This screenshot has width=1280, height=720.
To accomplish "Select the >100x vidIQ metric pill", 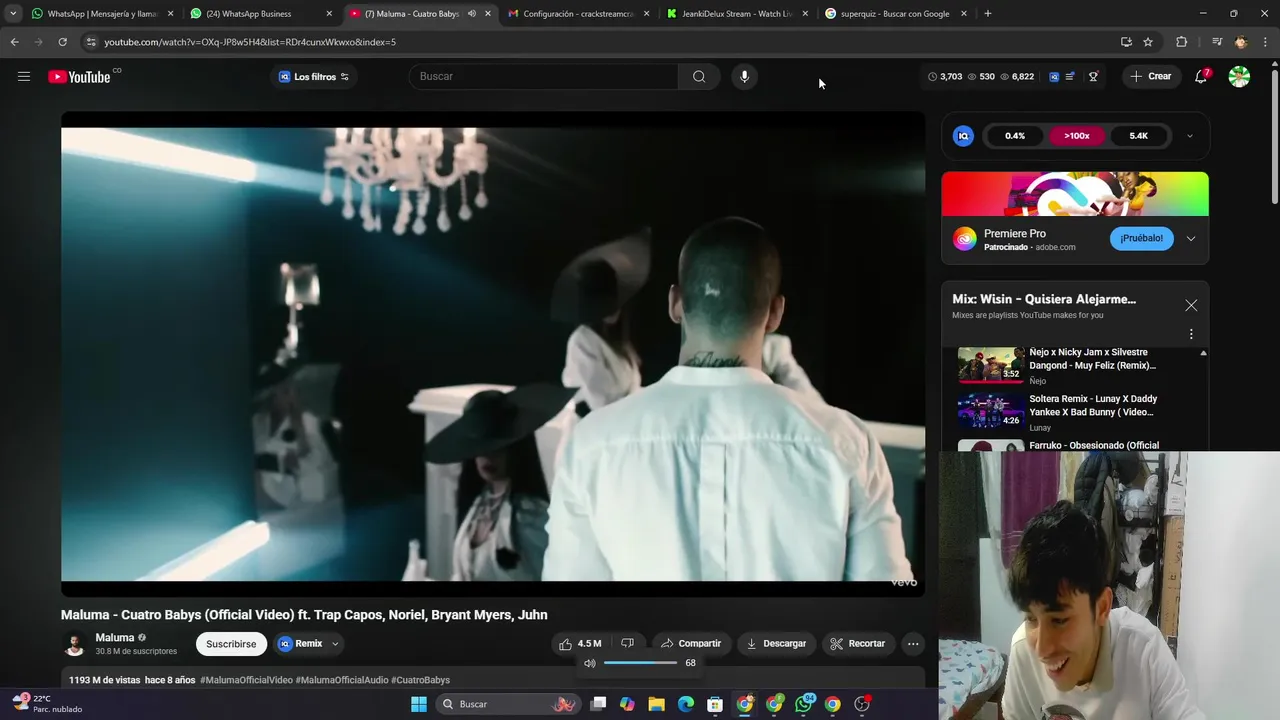I will pyautogui.click(x=1077, y=136).
